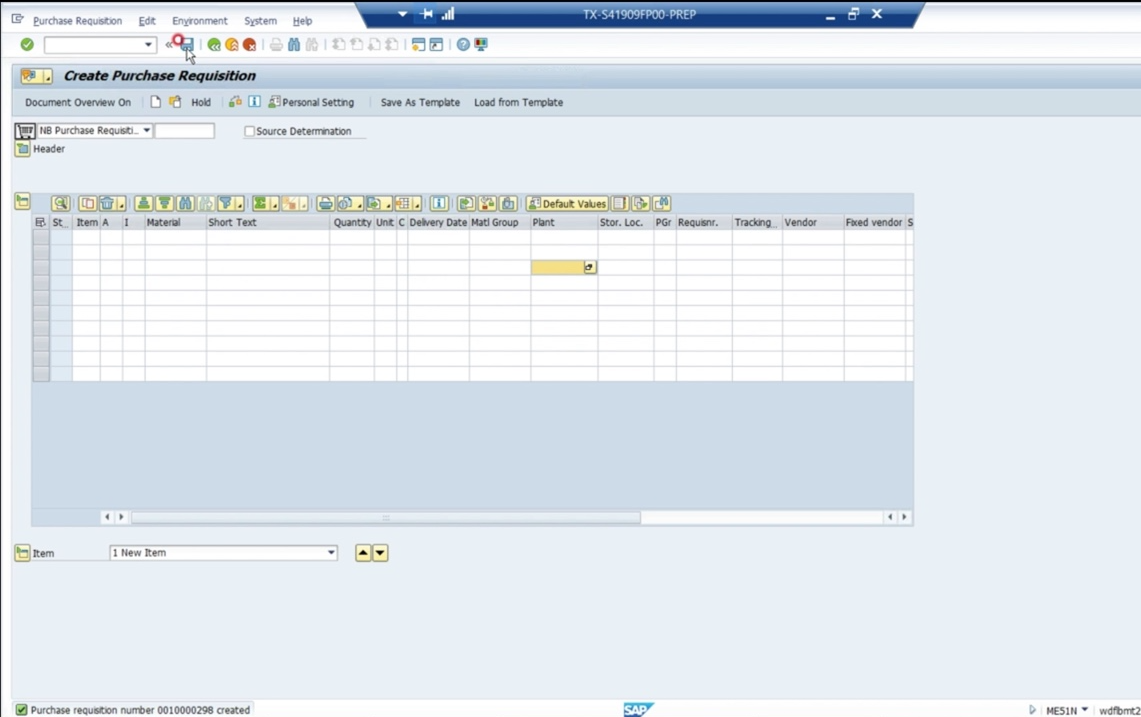Click the Choose Layout grid icon
This screenshot has height=717, width=1141.
coord(403,203)
